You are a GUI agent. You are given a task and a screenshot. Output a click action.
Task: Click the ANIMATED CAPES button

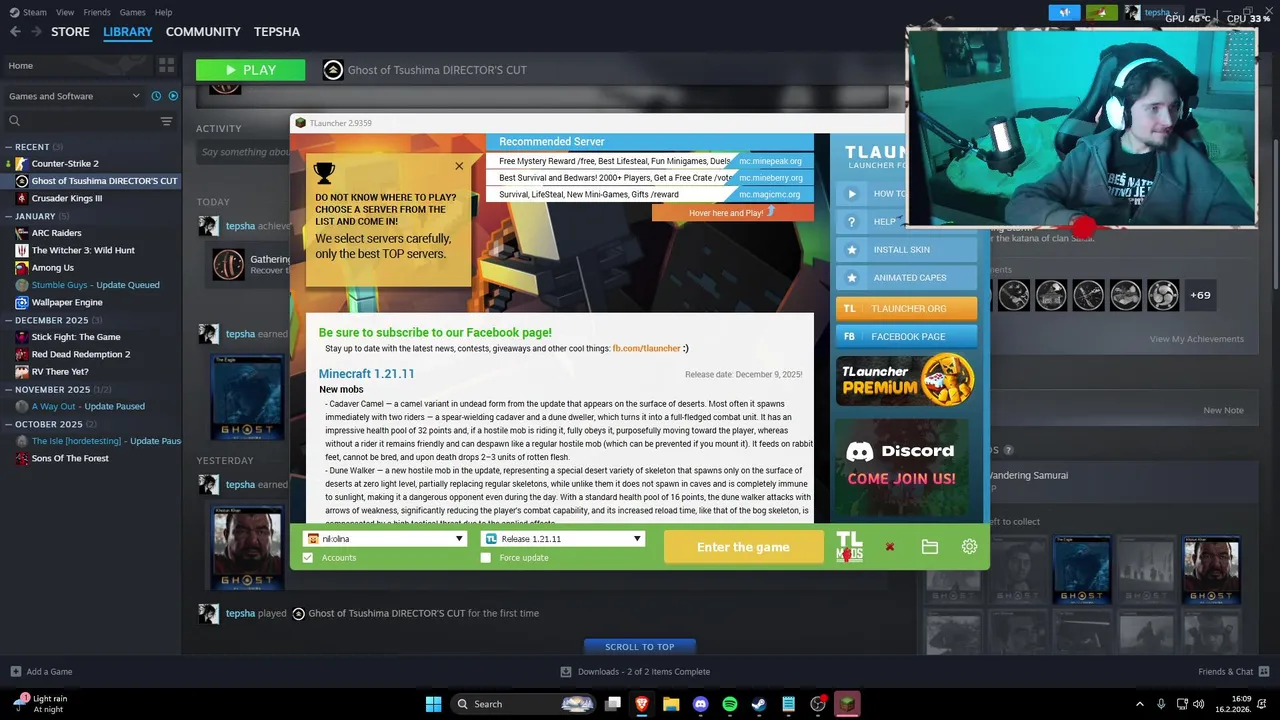(906, 278)
